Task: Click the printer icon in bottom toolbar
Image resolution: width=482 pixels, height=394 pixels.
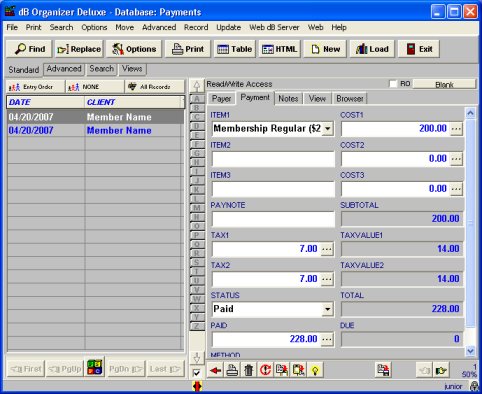Action: 232,370
